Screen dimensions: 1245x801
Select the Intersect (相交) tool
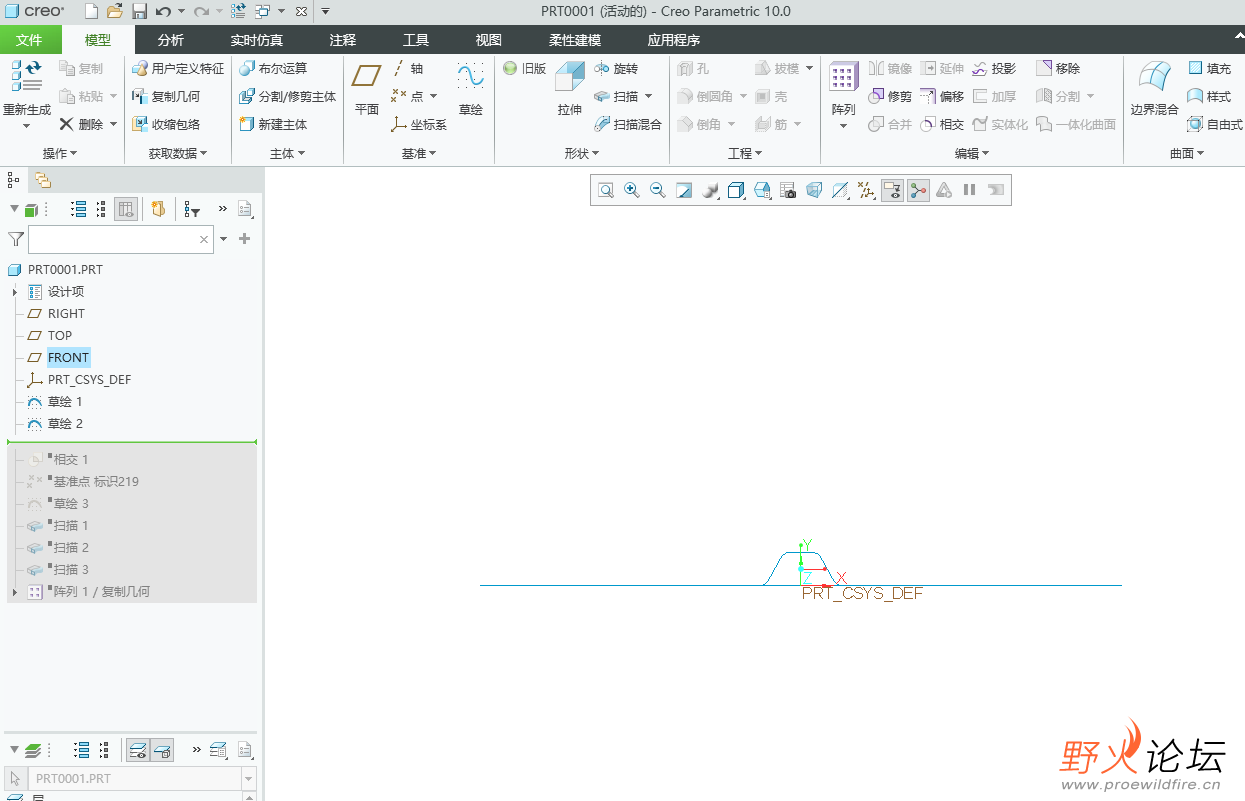pyautogui.click(x=942, y=124)
